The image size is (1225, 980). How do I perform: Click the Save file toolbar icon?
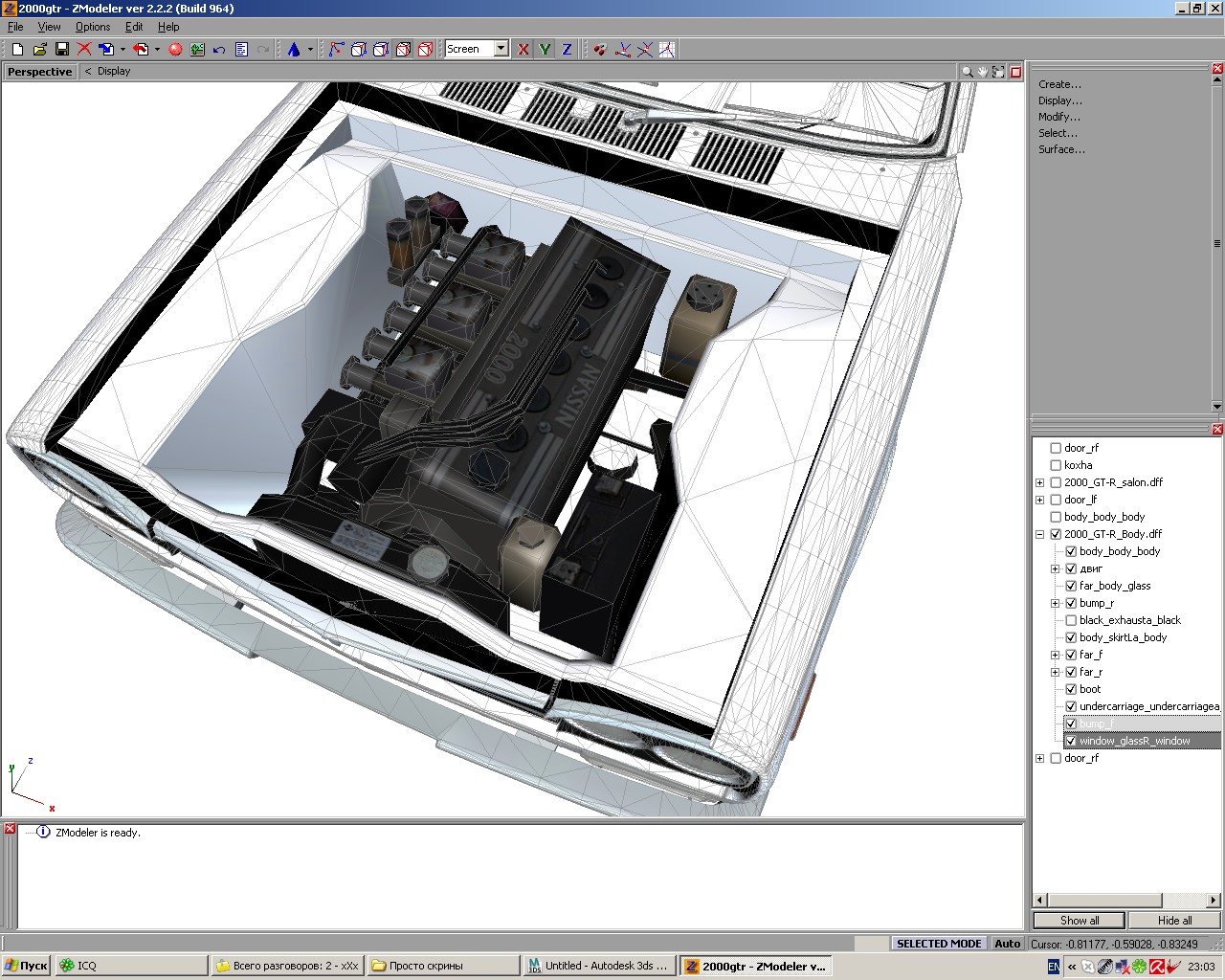coord(62,49)
